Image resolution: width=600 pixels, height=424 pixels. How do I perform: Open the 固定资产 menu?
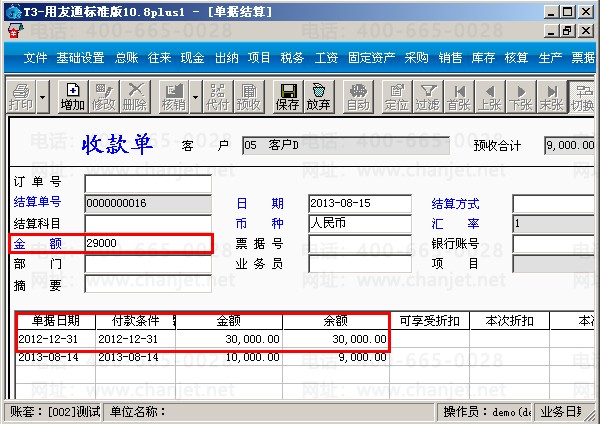(372, 58)
